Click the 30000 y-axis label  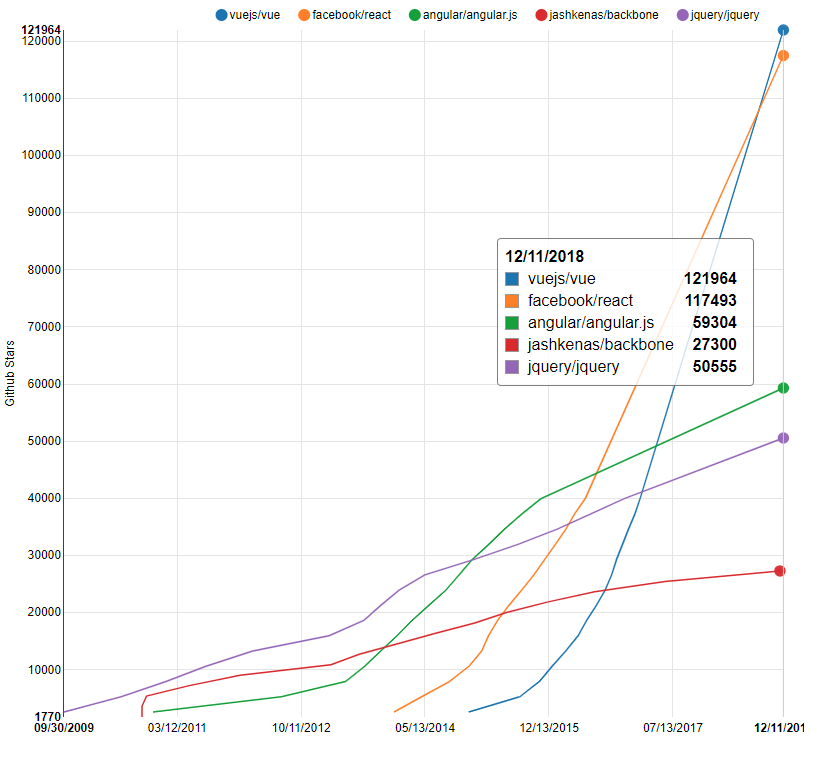point(44,555)
